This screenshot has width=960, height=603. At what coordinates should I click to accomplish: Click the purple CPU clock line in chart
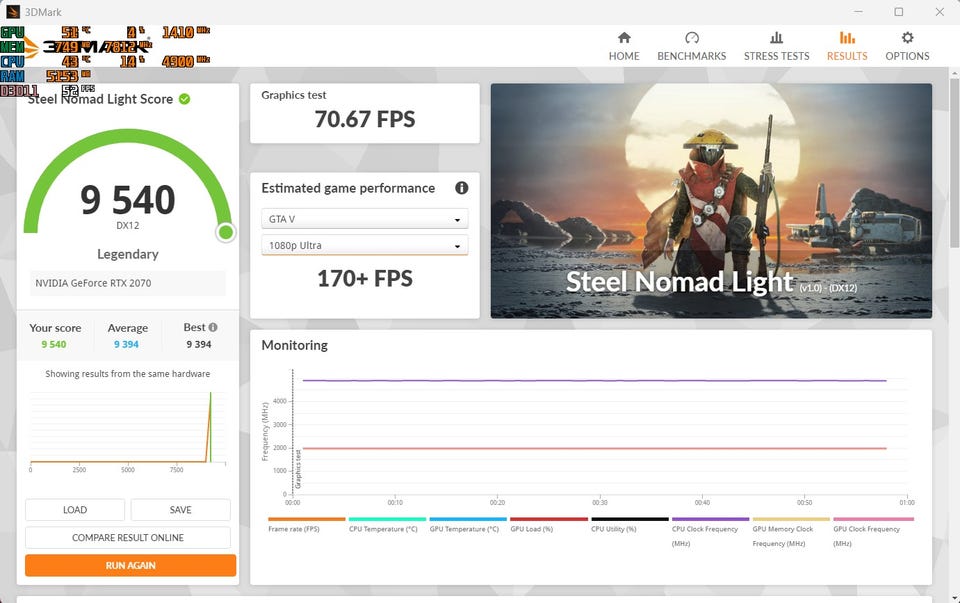pos(594,380)
